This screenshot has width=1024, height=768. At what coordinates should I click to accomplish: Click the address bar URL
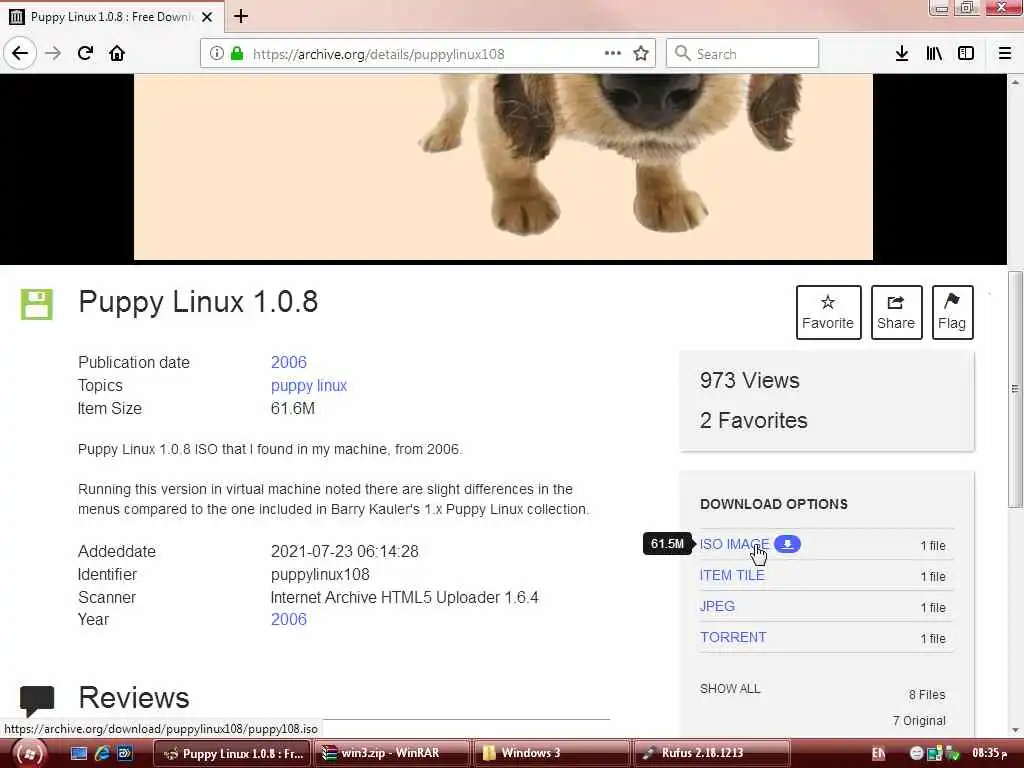[379, 54]
